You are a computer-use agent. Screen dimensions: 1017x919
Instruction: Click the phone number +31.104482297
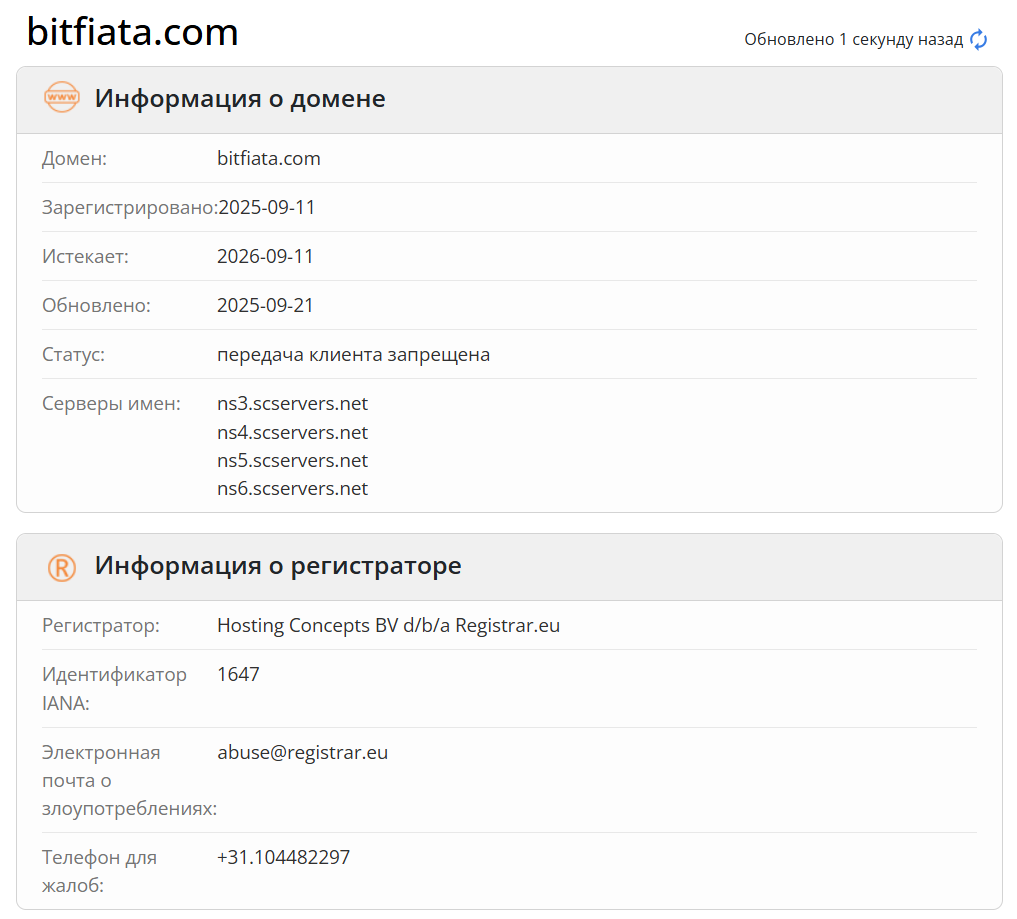[284, 857]
